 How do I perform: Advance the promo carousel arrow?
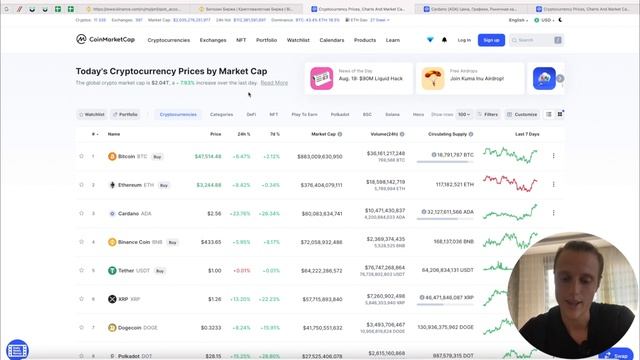coord(560,78)
